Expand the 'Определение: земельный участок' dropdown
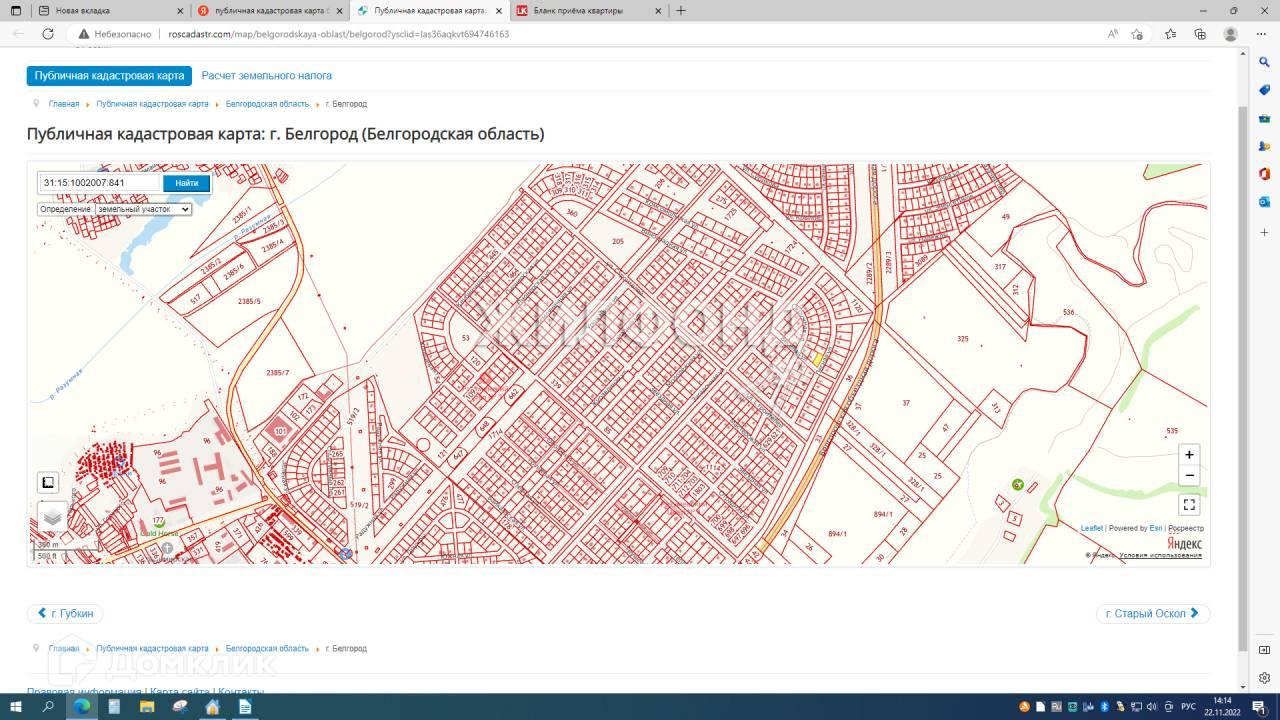This screenshot has height=720, width=1280. (x=114, y=209)
